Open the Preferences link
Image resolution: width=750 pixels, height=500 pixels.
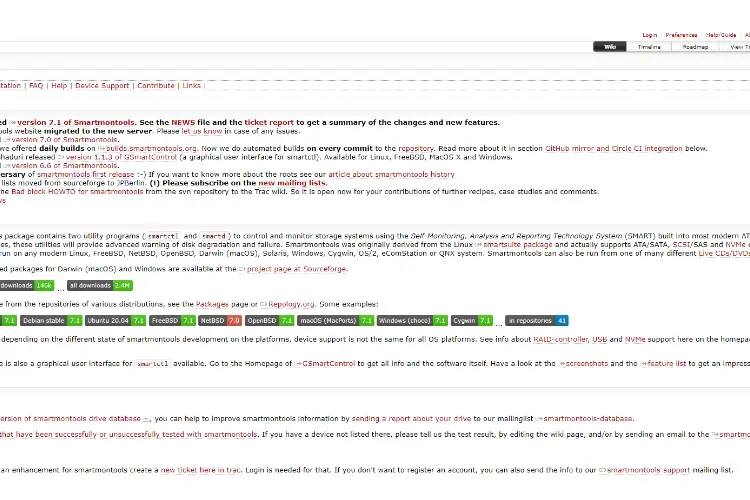681,34
